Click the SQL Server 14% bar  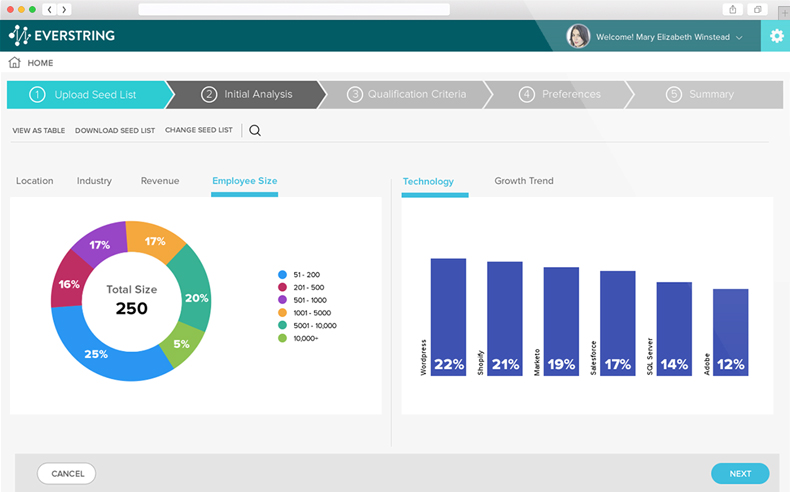pos(674,329)
